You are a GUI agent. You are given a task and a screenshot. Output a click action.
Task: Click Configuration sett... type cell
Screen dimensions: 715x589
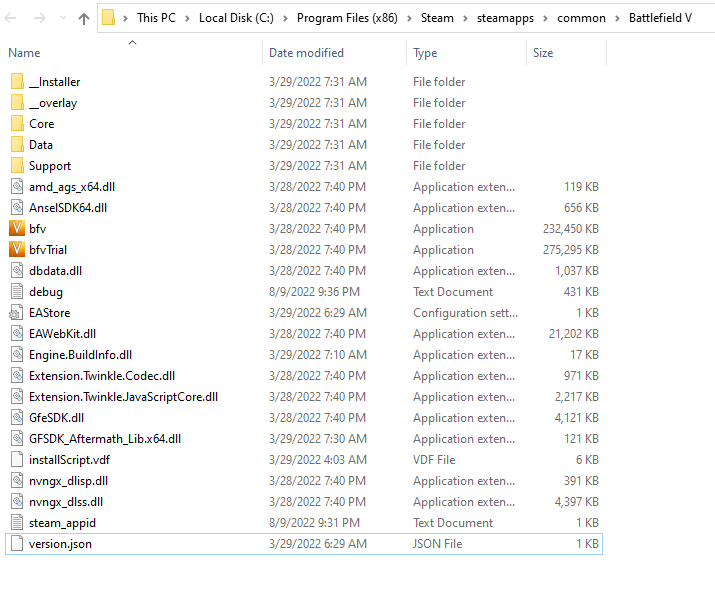pos(466,313)
